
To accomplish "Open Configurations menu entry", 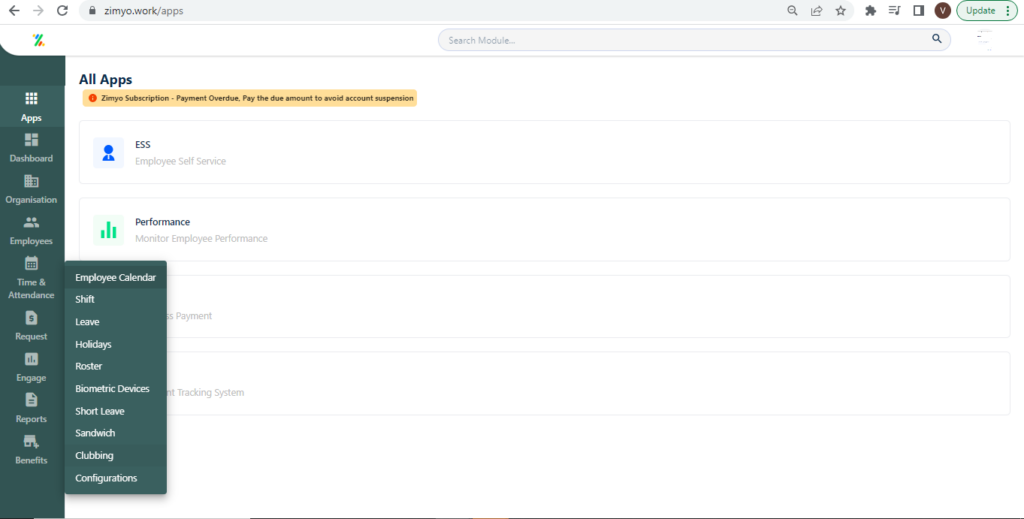I will tap(116, 478).
